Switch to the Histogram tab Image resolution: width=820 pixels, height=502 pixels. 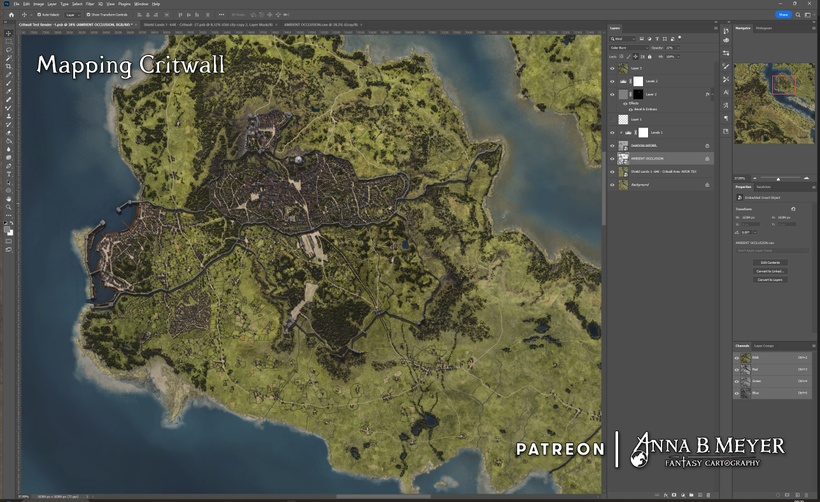click(x=764, y=28)
